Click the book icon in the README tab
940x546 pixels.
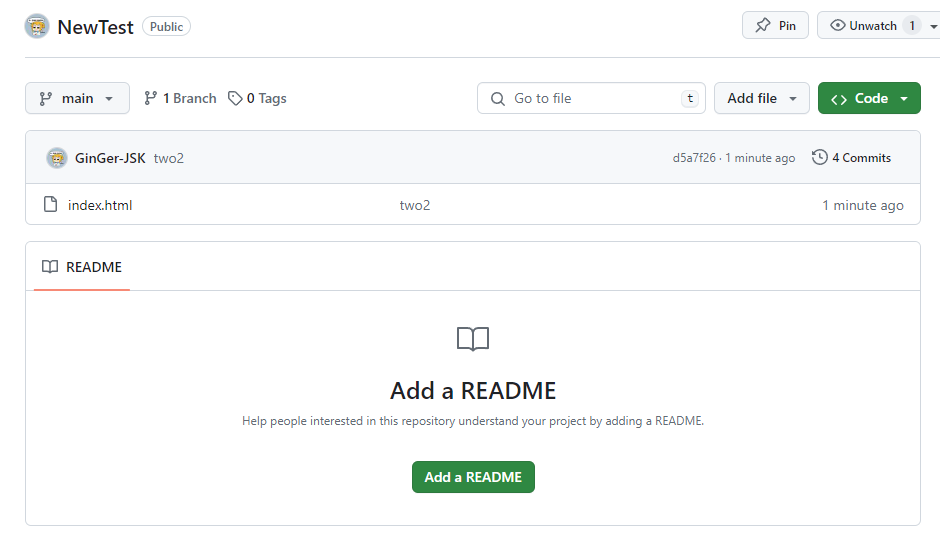point(50,267)
